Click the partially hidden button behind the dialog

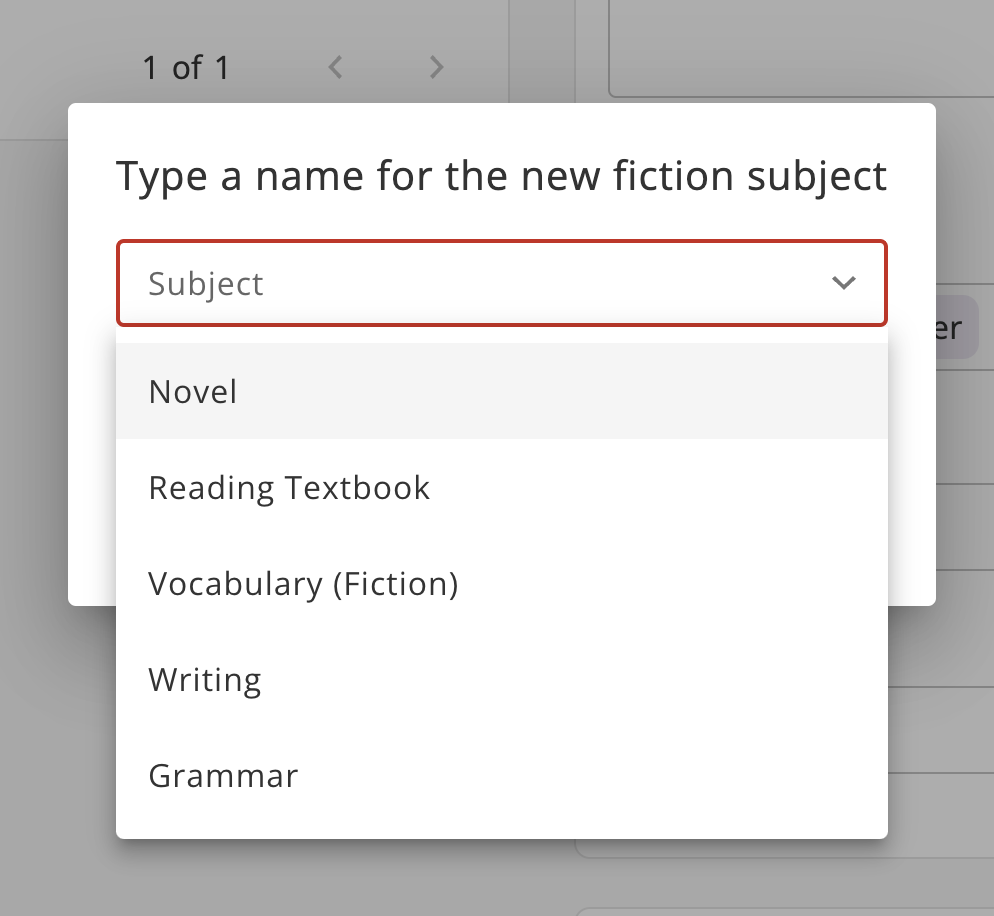click(956, 328)
